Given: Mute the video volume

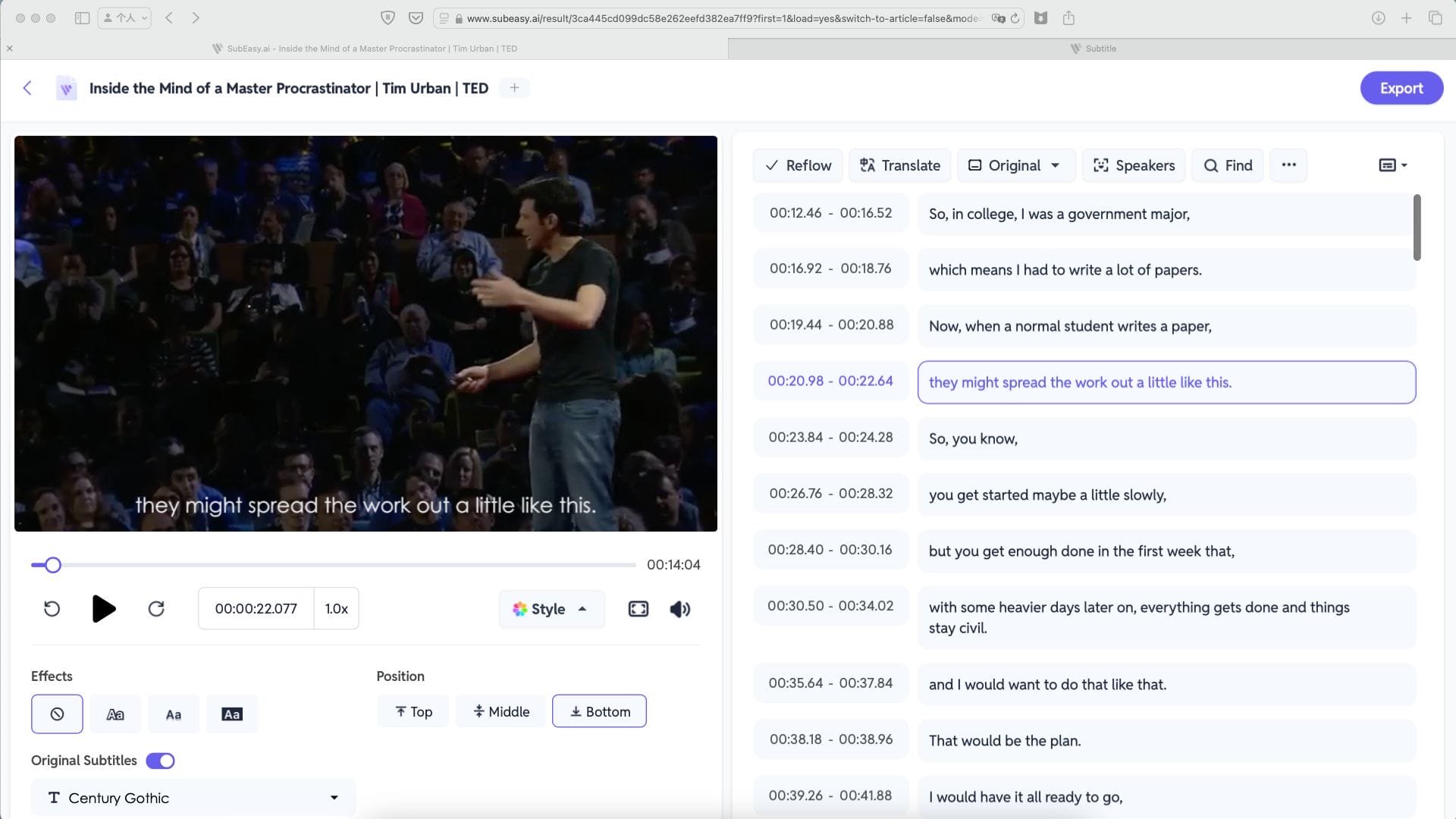Looking at the screenshot, I should [680, 609].
